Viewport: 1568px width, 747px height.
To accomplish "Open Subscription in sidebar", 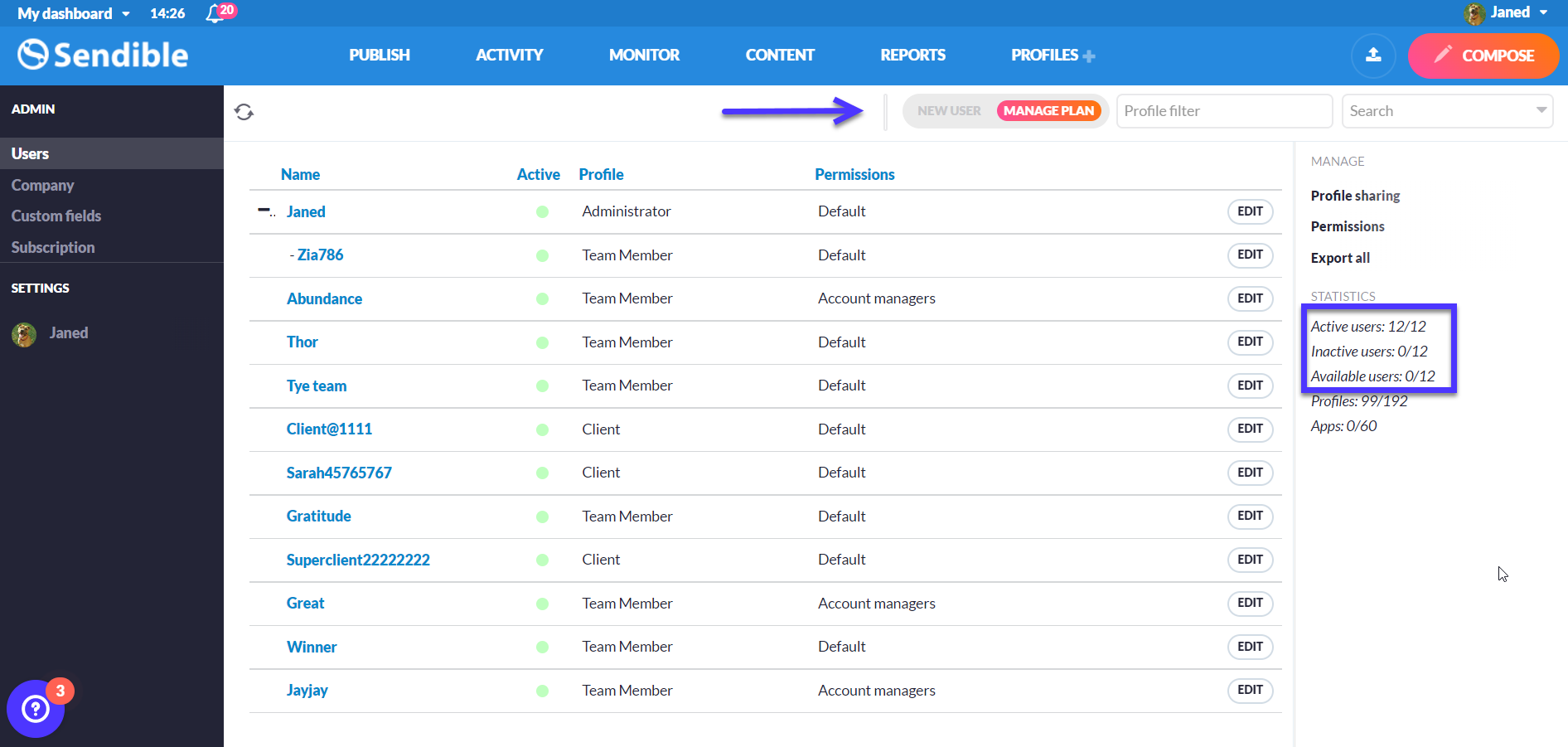I will click(53, 248).
